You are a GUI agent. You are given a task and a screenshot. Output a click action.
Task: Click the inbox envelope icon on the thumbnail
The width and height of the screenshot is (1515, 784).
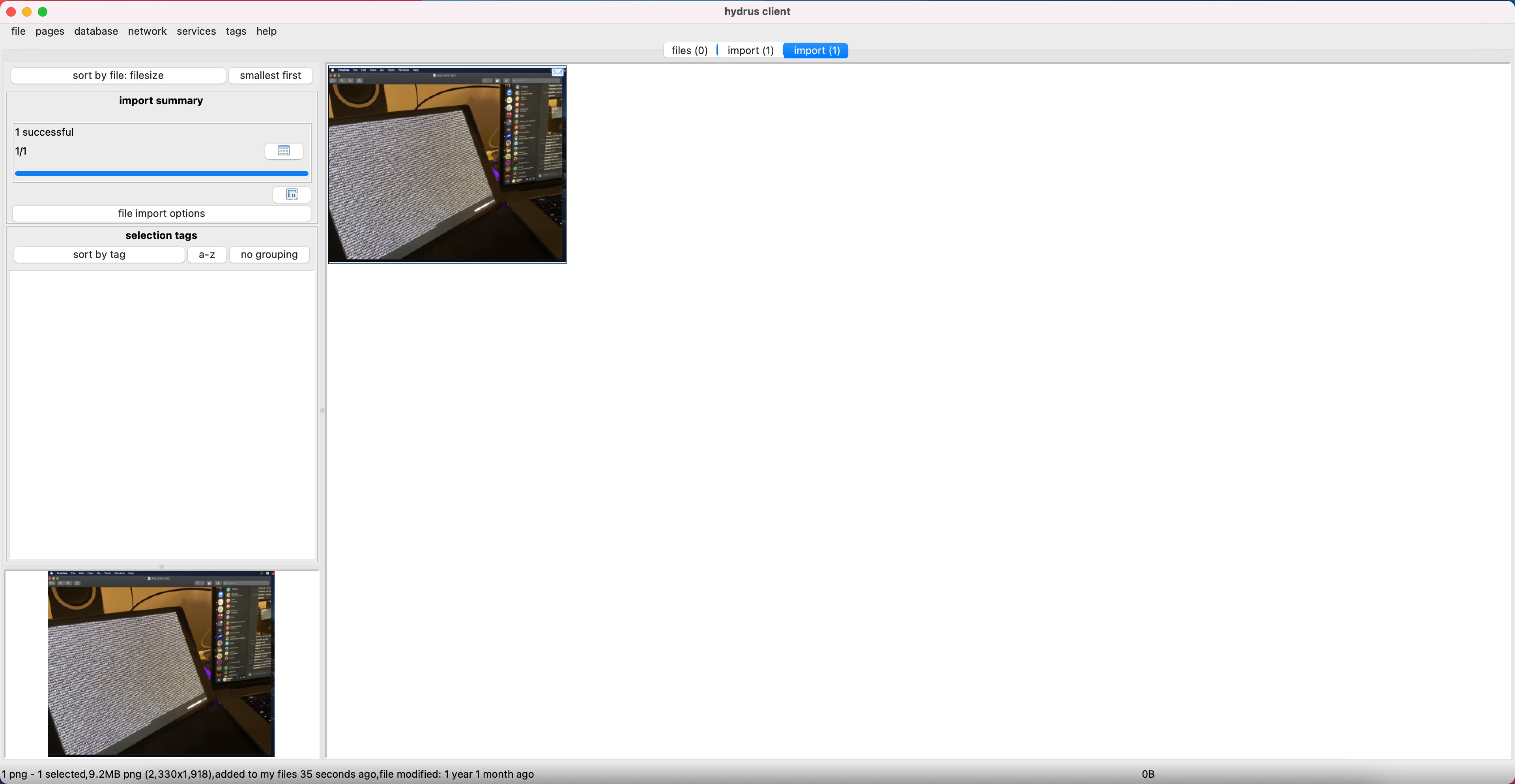point(557,72)
